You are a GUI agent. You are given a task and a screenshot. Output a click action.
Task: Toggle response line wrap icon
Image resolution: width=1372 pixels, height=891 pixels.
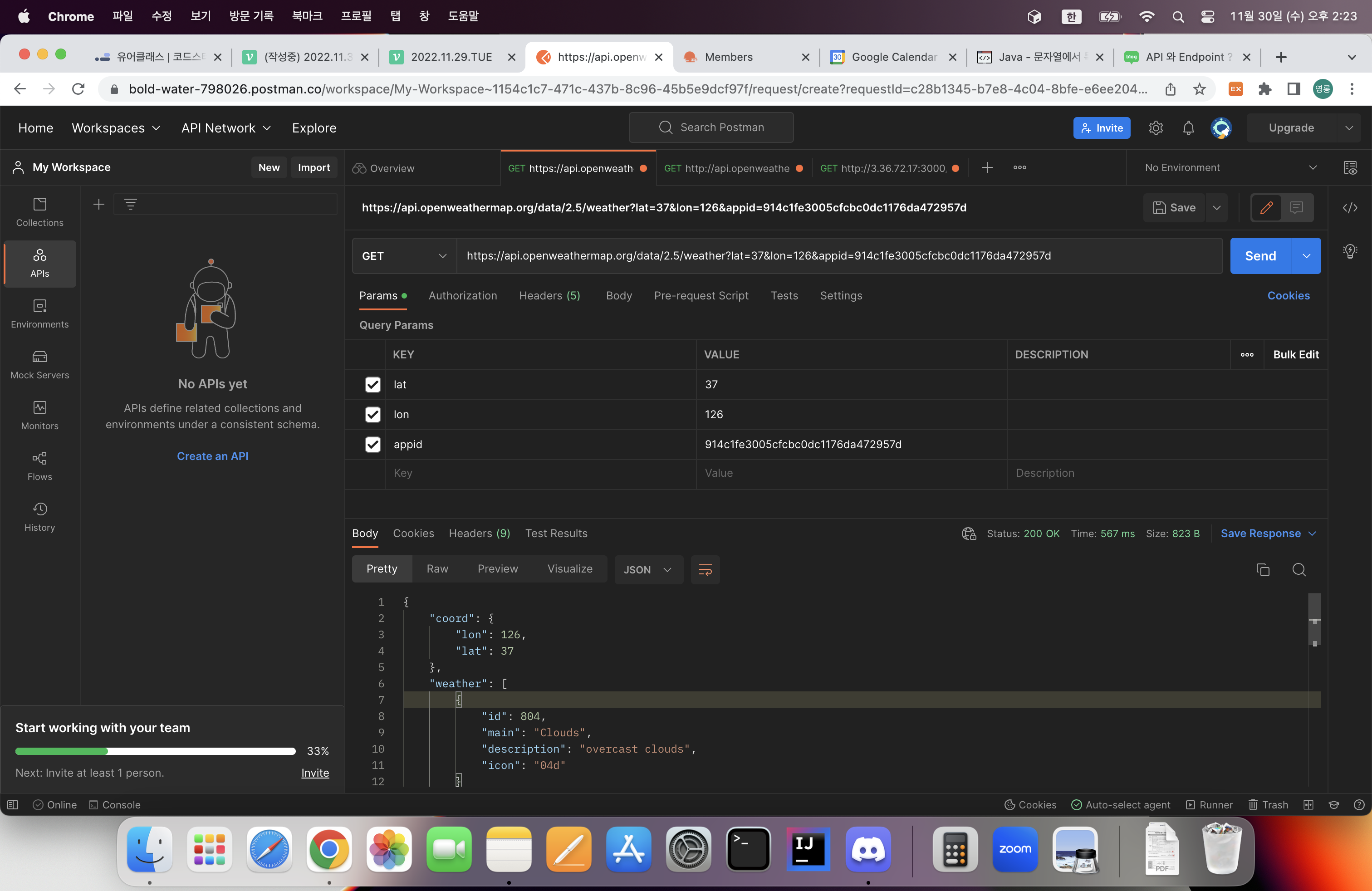tap(705, 569)
